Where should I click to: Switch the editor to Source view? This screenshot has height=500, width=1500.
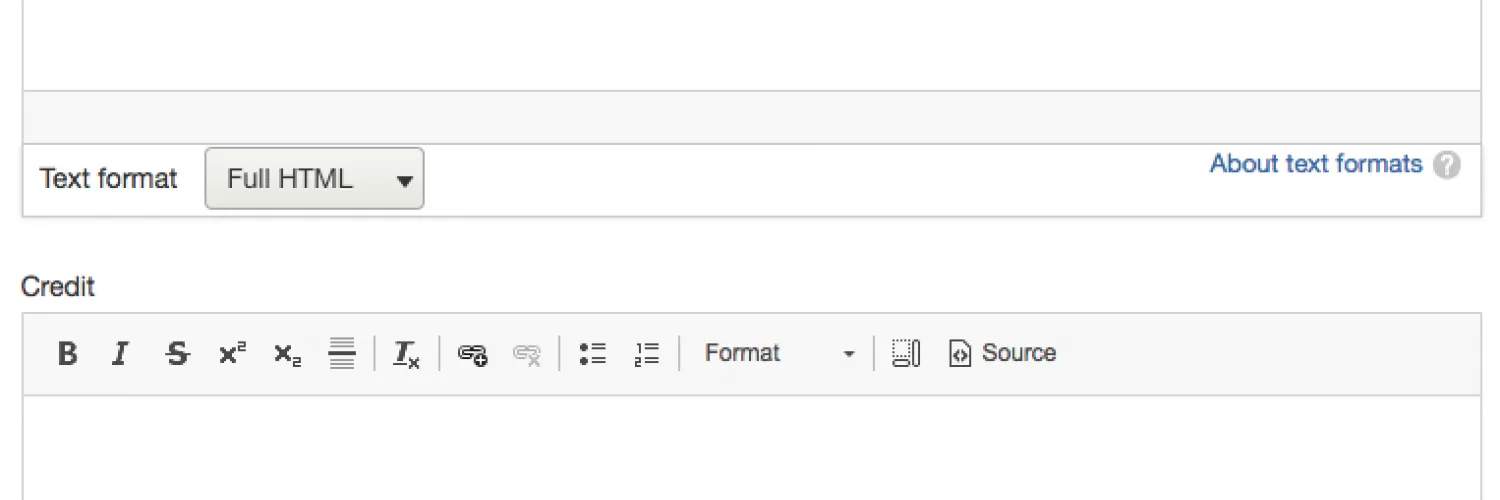pos(1002,353)
